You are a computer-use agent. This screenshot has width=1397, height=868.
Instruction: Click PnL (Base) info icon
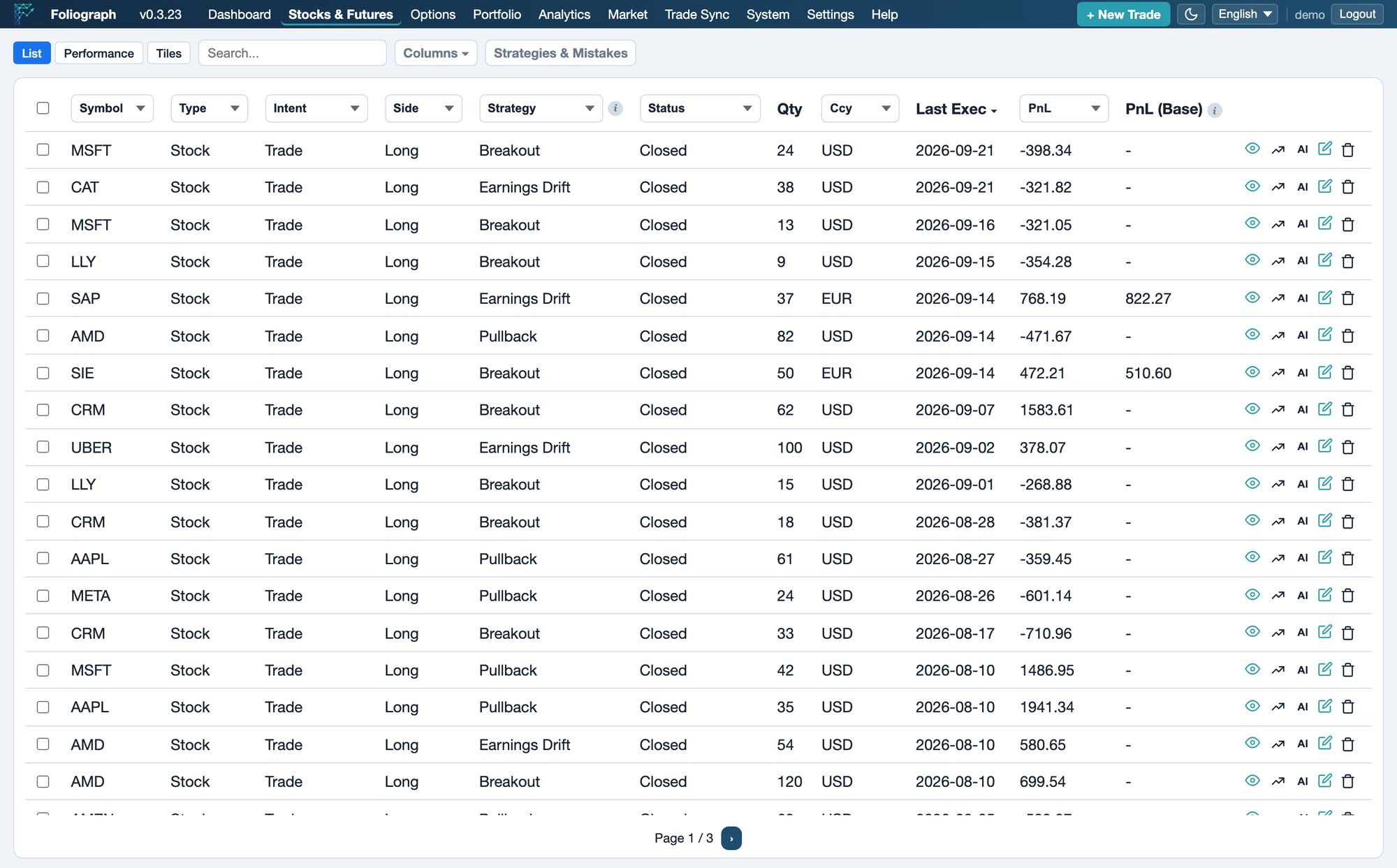(1215, 110)
